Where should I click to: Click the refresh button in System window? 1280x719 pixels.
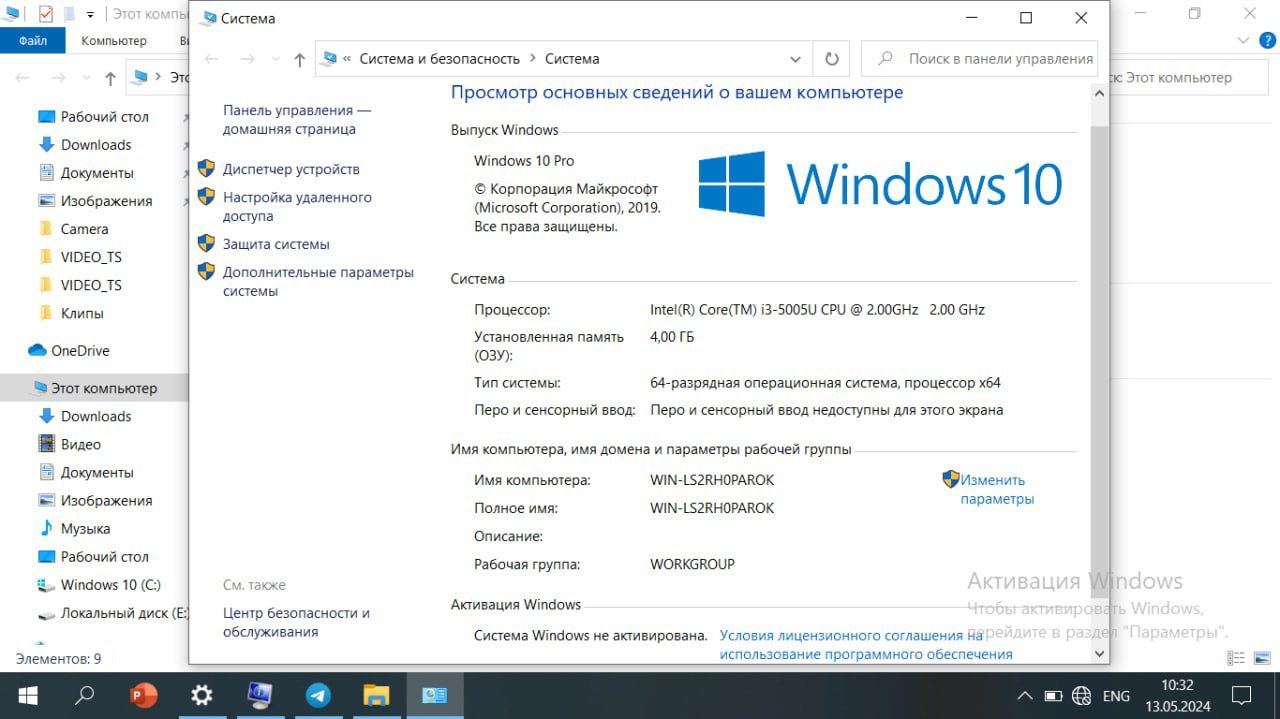[831, 59]
